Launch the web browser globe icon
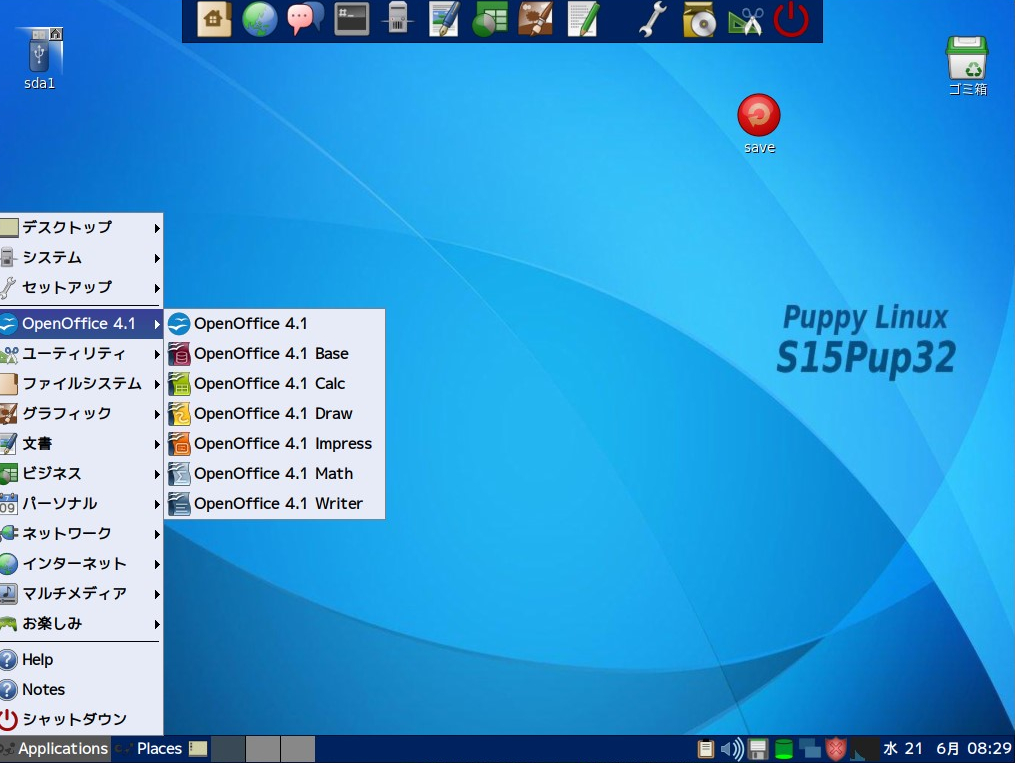The image size is (1015, 763). 260,19
